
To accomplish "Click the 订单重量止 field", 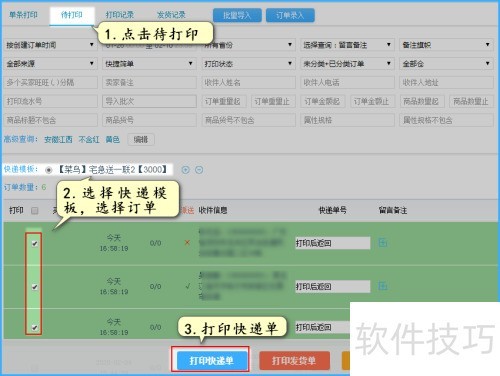I will [273, 101].
